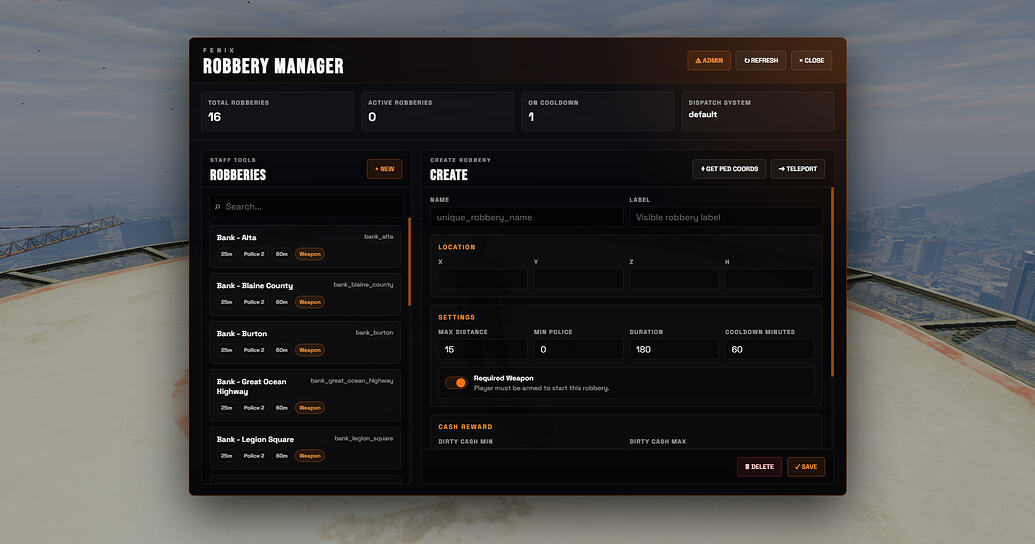Click the Dispatch System default card
Screen dimensions: 1035x544
tap(758, 111)
